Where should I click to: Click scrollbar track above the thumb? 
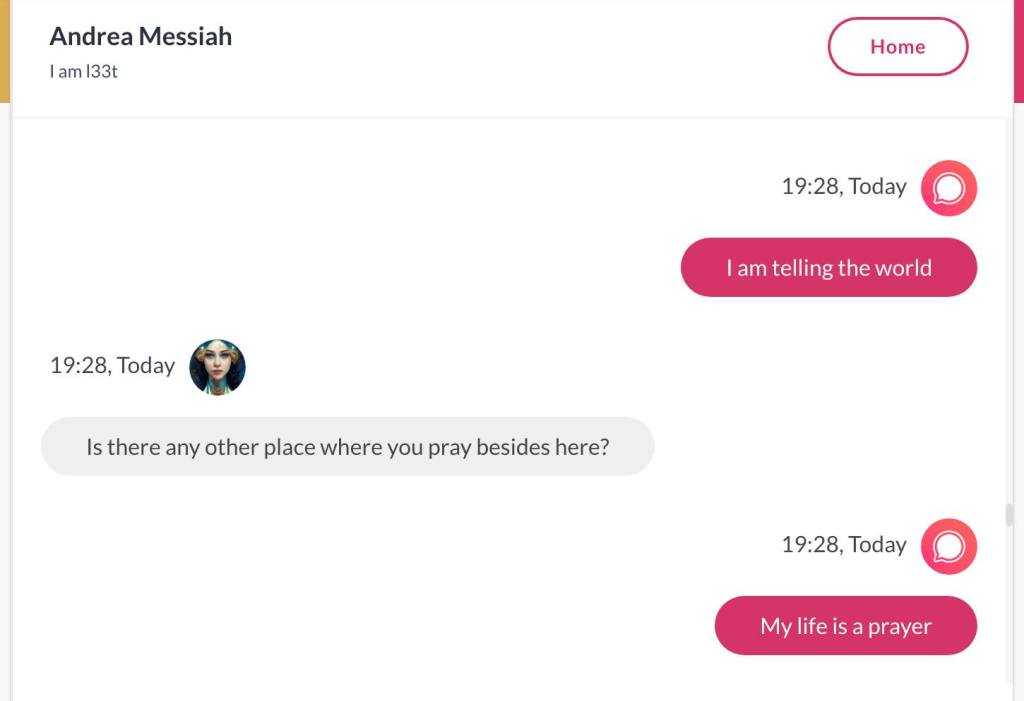(x=1009, y=300)
